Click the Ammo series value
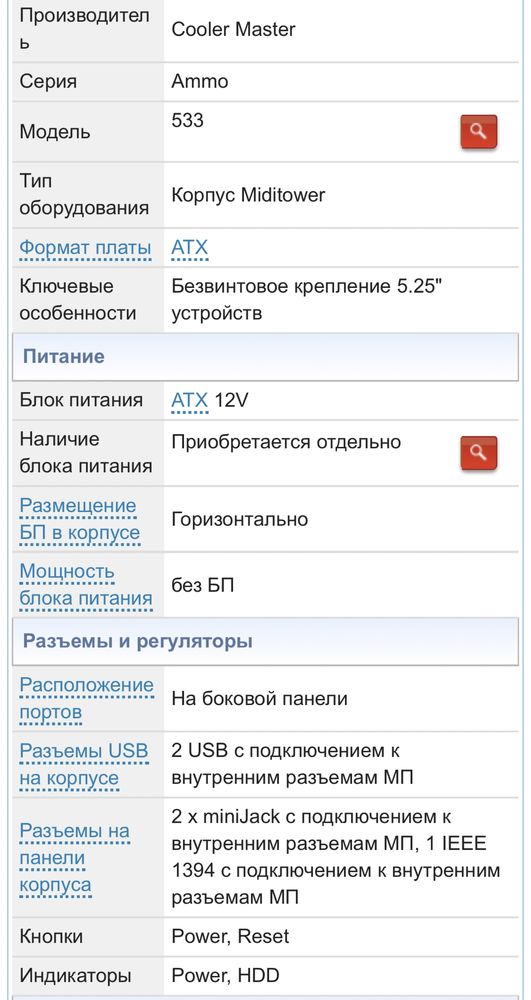This screenshot has height=1000, width=531. click(x=200, y=82)
